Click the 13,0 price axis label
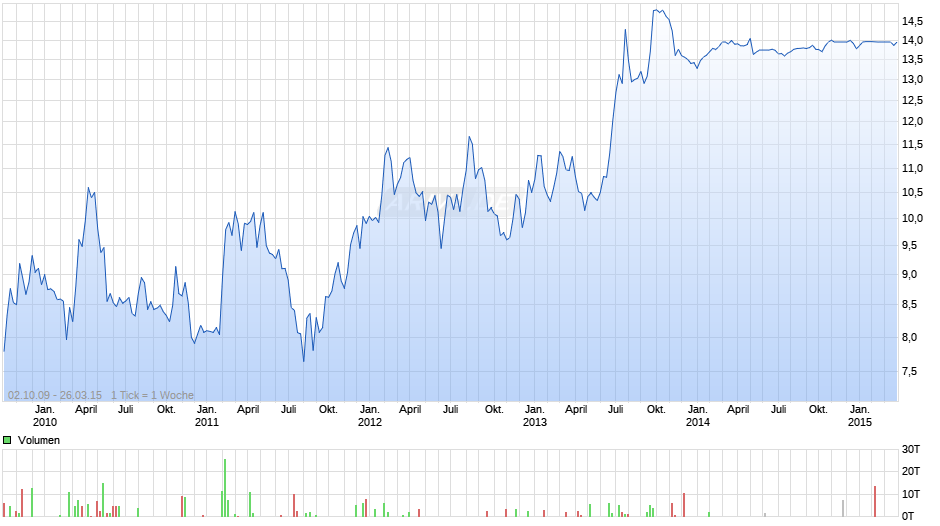 tap(912, 80)
